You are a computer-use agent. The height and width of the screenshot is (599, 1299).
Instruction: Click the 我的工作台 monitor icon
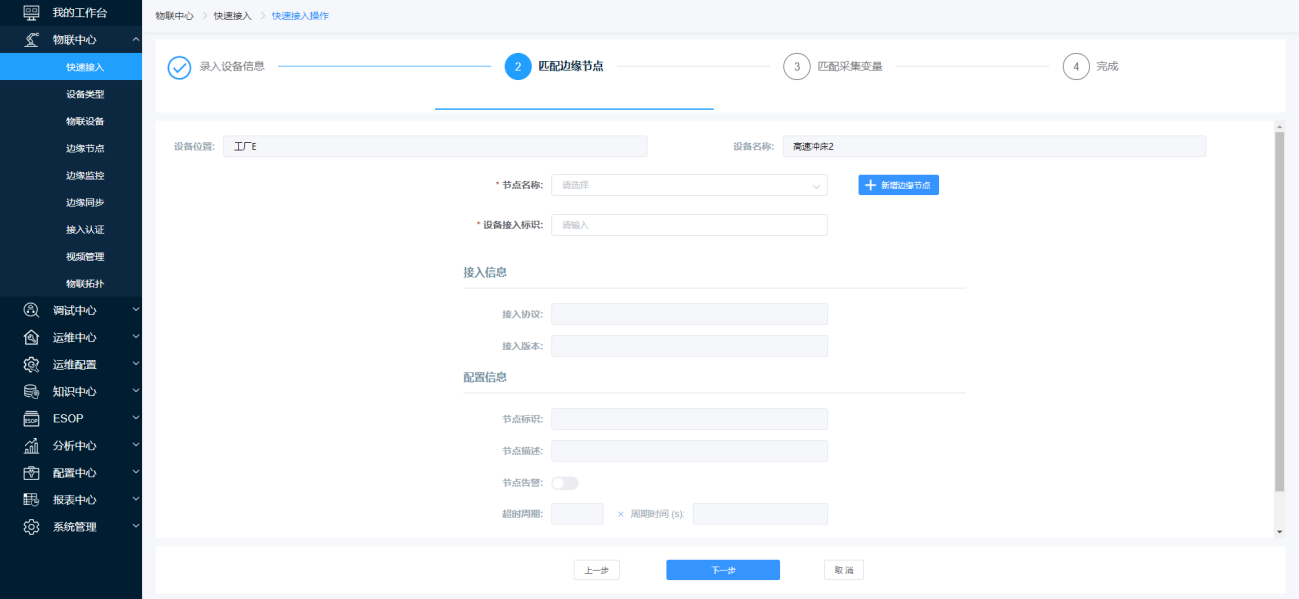point(31,12)
